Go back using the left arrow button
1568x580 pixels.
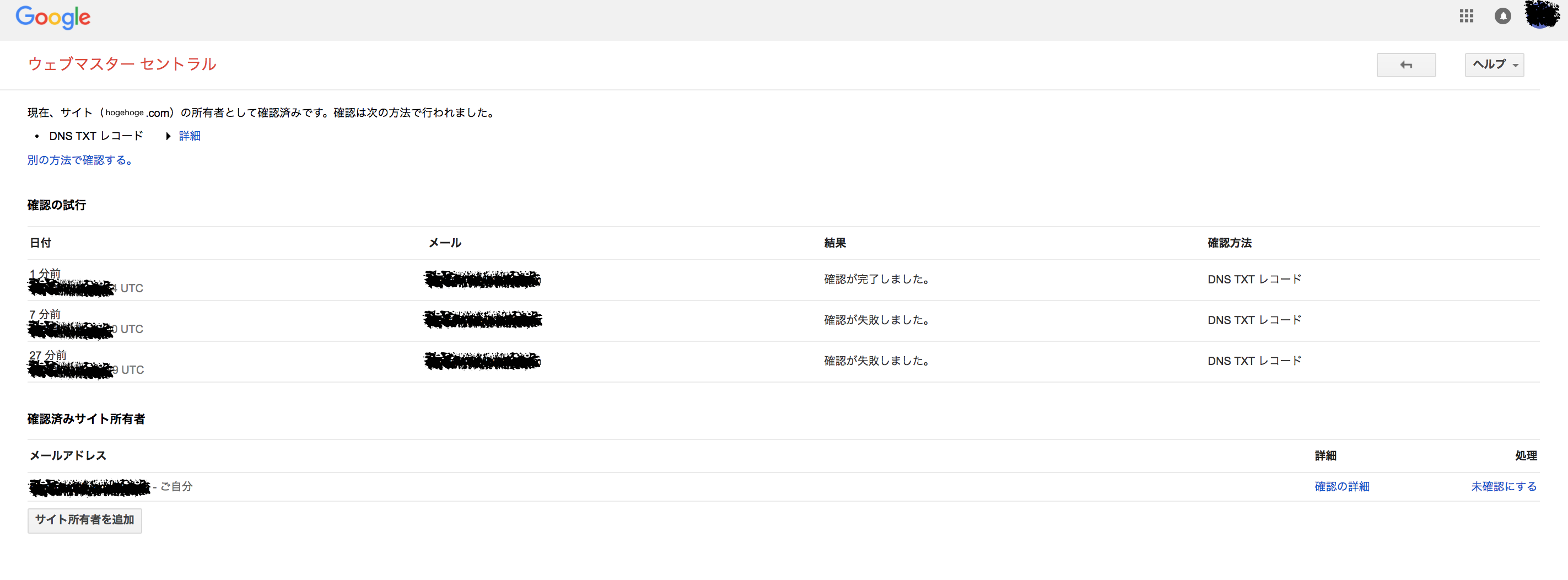(x=1406, y=65)
